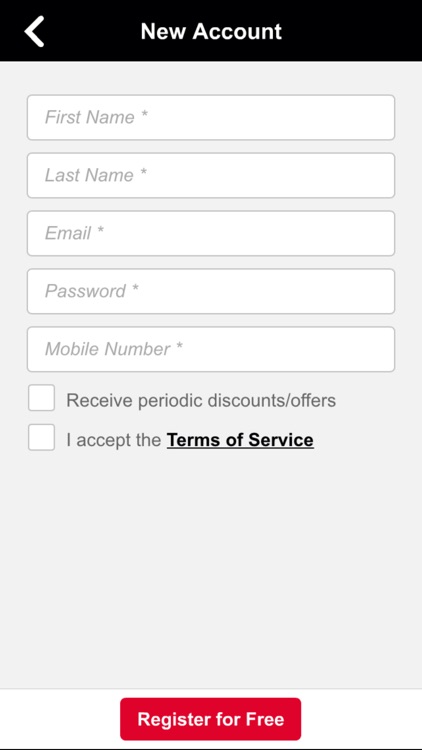Click the New Account header title

[x=211, y=32]
